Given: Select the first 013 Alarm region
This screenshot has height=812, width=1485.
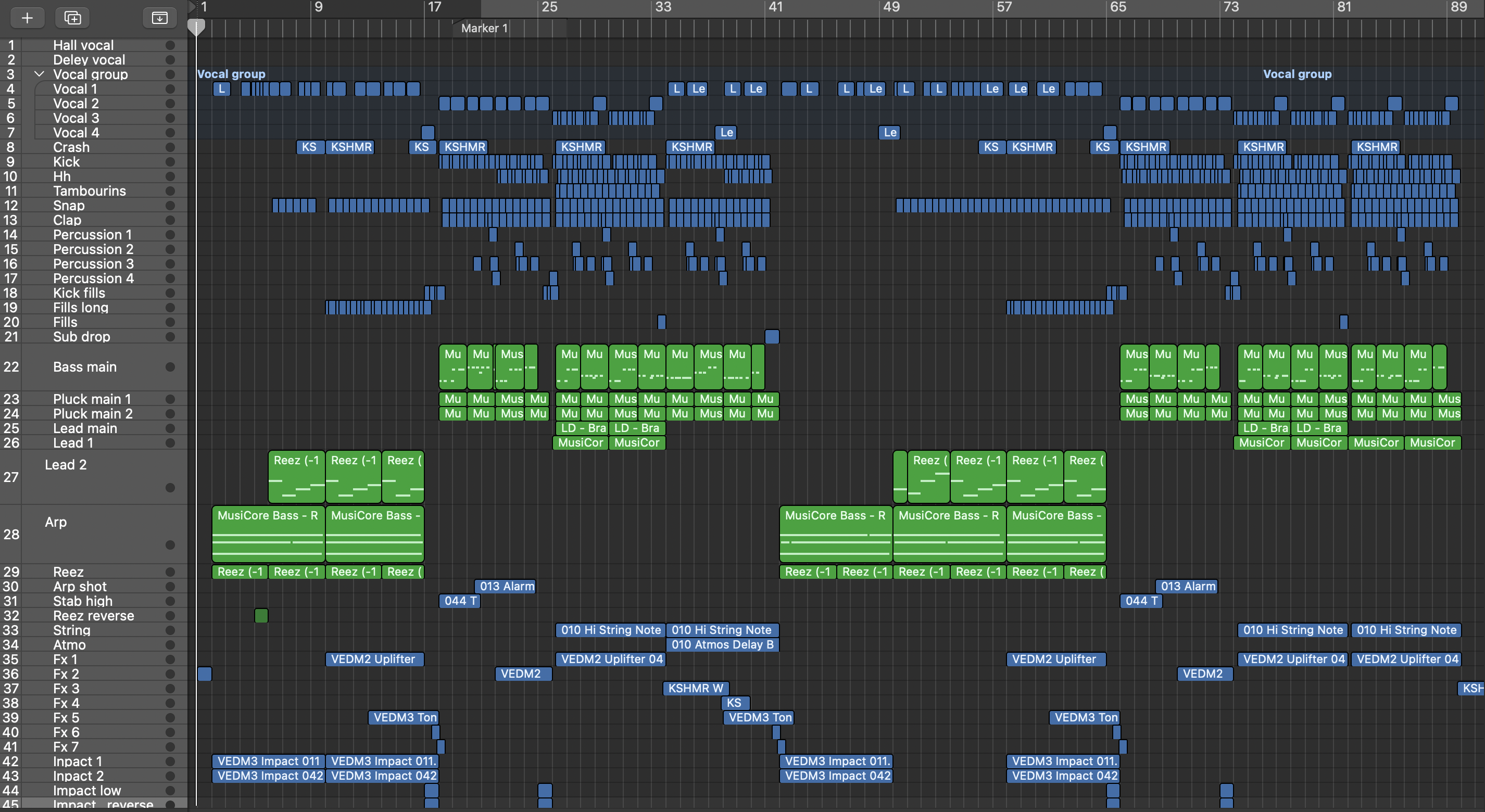Looking at the screenshot, I should [506, 586].
